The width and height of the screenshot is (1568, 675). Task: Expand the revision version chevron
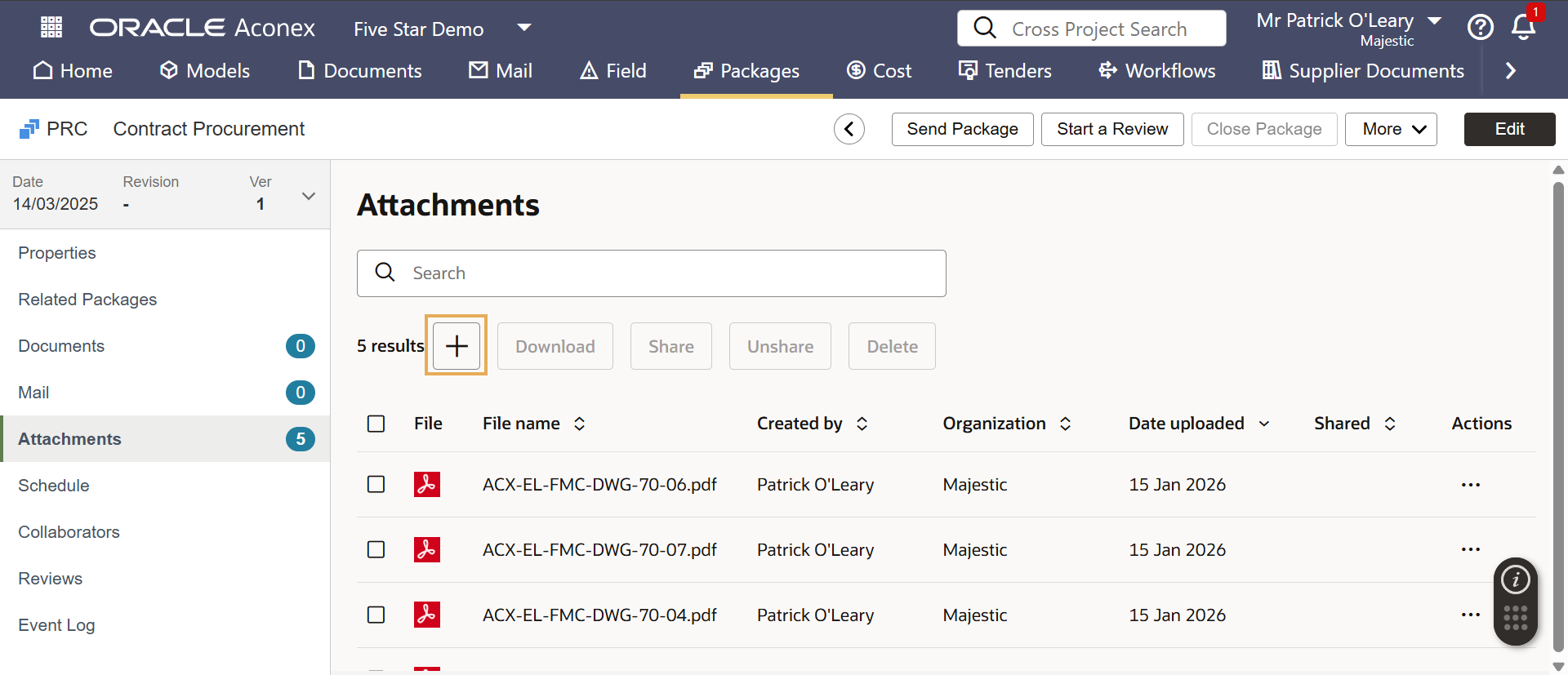coord(309,196)
